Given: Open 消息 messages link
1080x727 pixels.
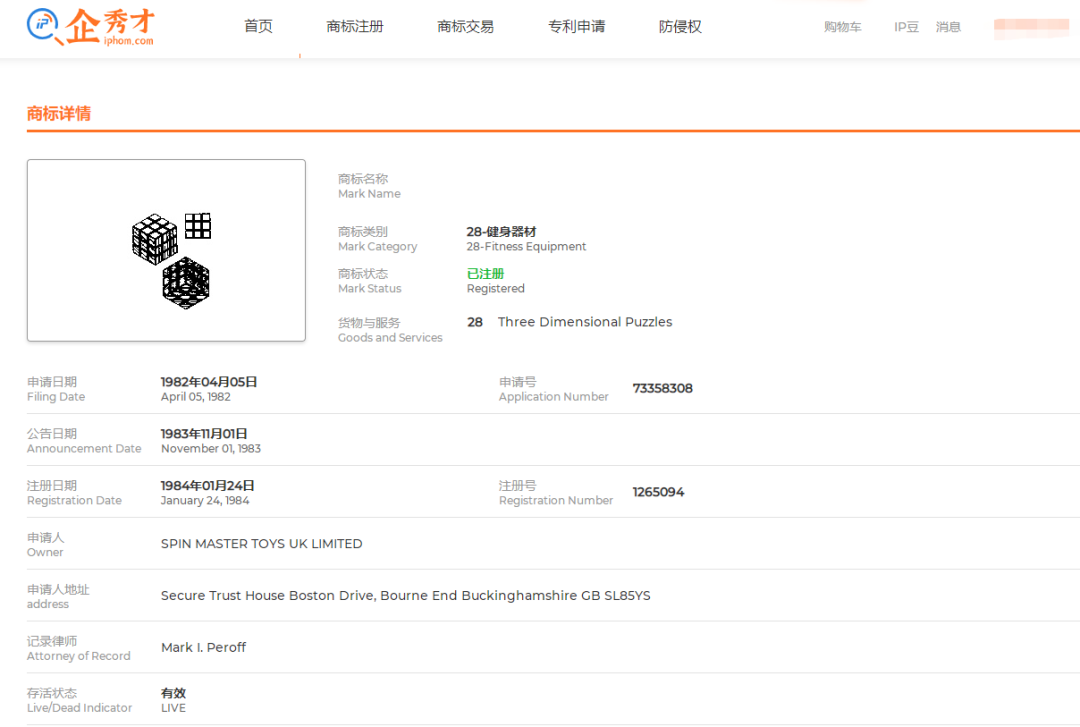Looking at the screenshot, I should point(948,27).
